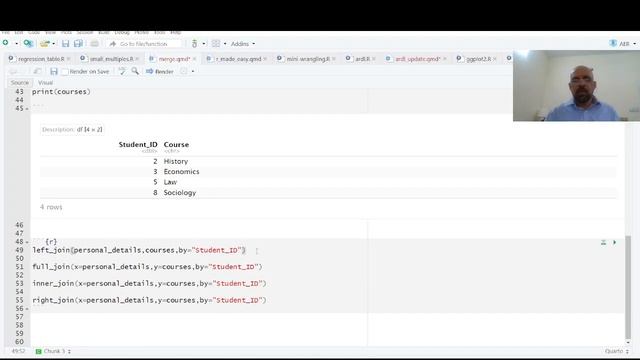Click the Economics cell in output table

tap(181, 172)
